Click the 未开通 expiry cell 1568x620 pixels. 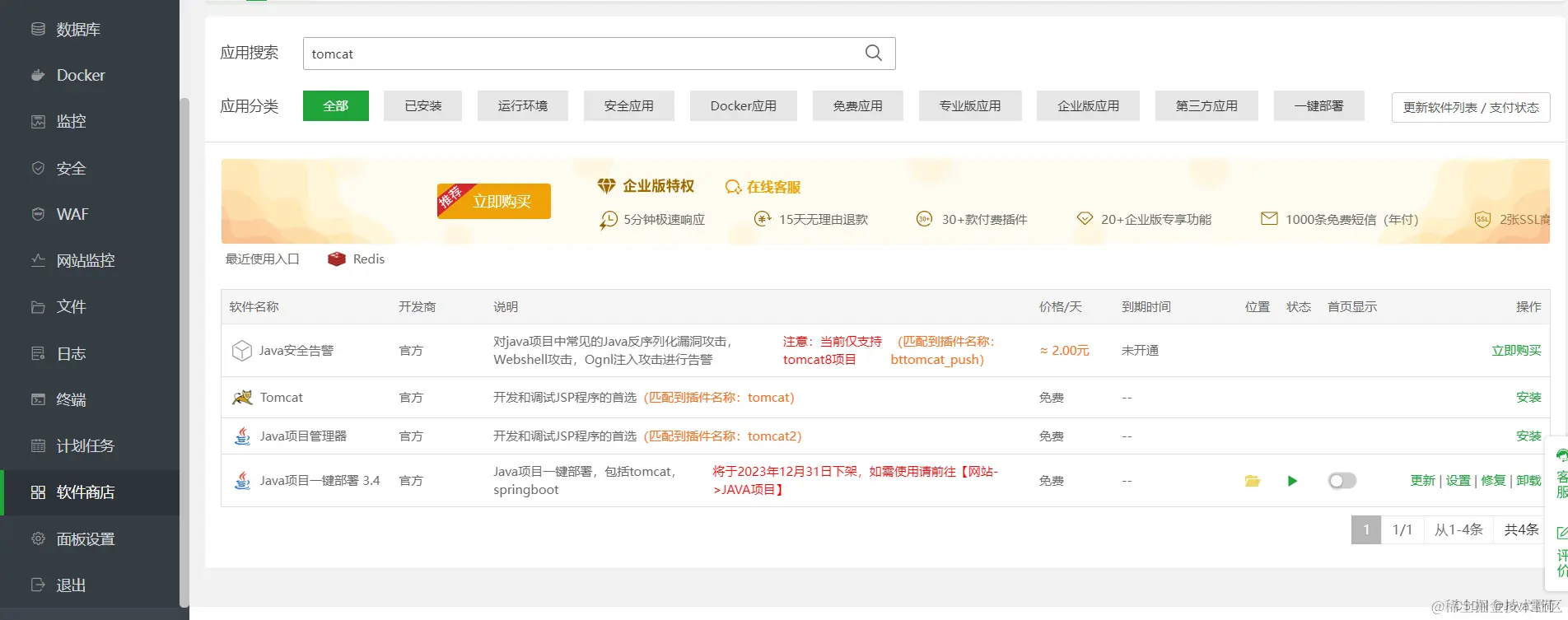(x=1140, y=351)
